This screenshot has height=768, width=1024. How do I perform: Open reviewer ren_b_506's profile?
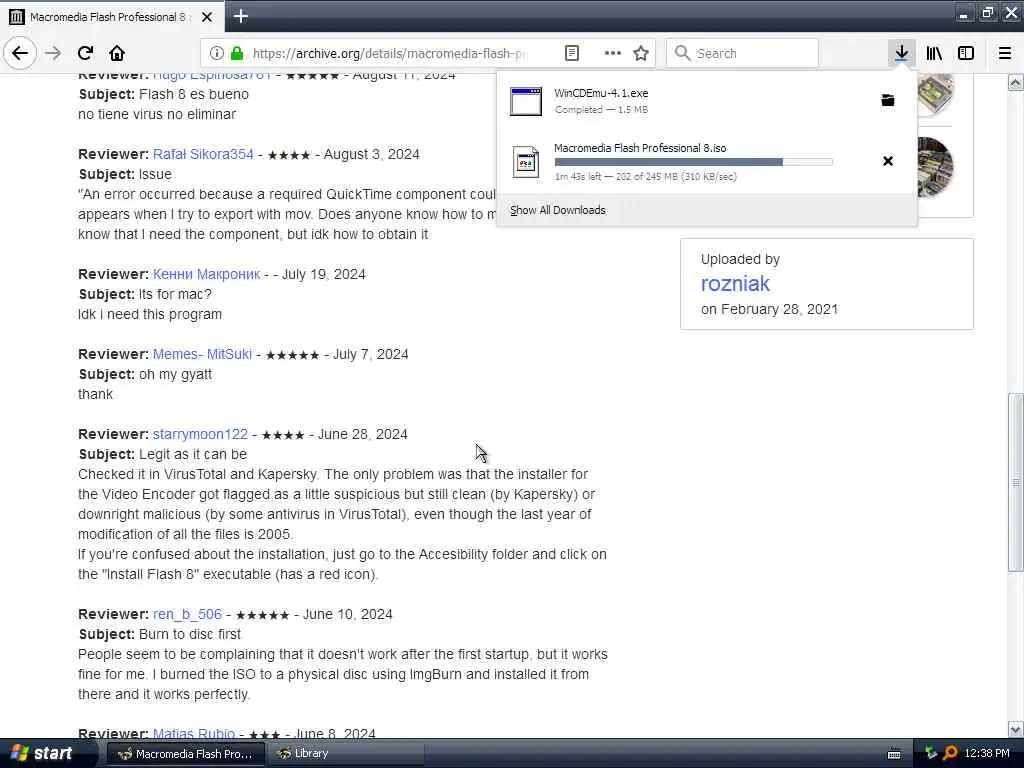[187, 615]
